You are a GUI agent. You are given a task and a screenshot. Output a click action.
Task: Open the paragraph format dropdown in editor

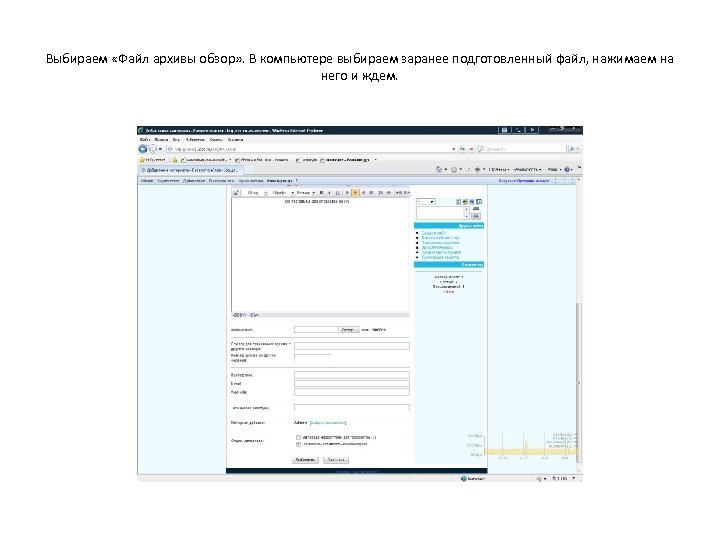[x=257, y=193]
